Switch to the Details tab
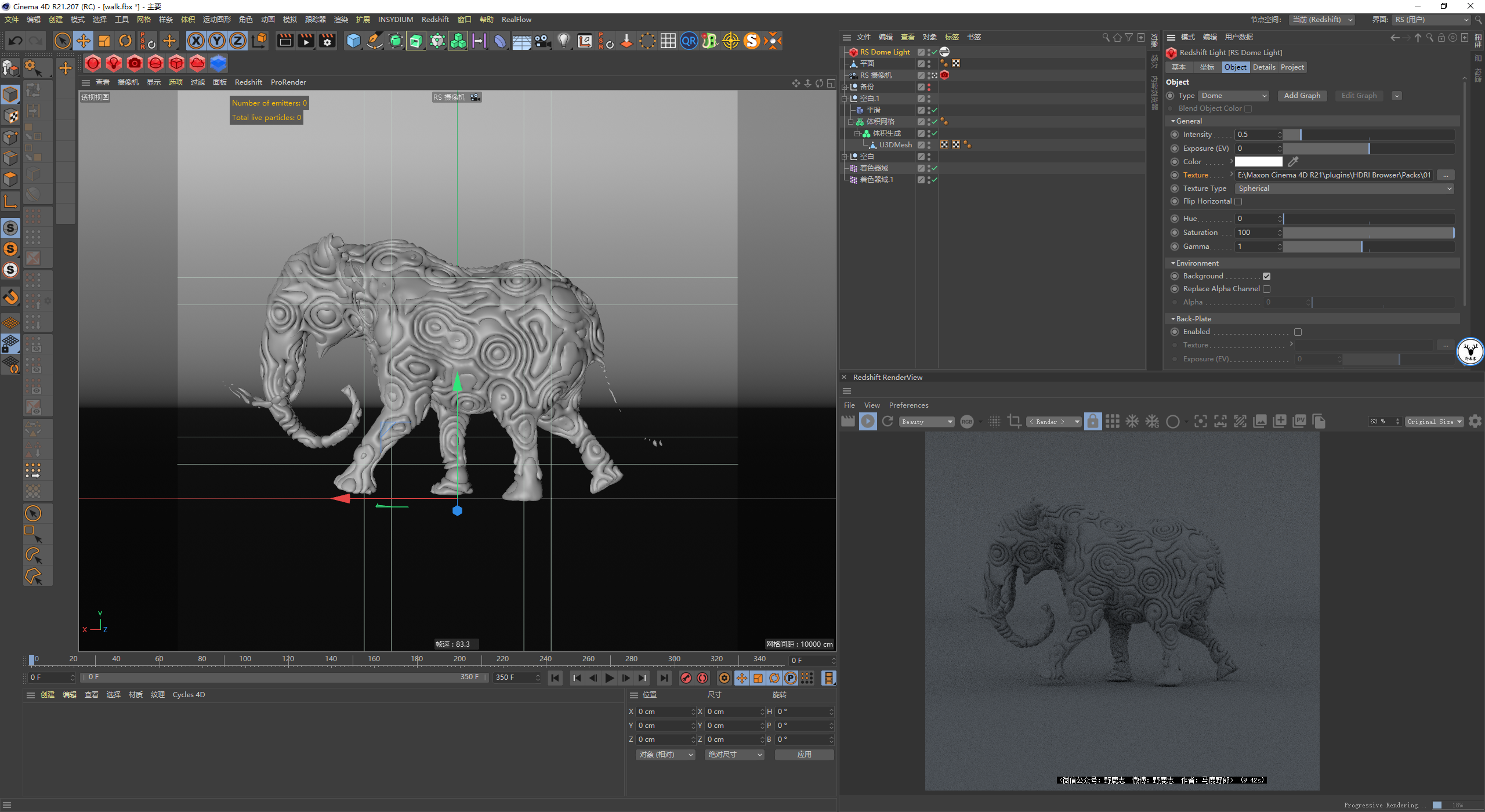The width and height of the screenshot is (1485, 812). [1263, 67]
